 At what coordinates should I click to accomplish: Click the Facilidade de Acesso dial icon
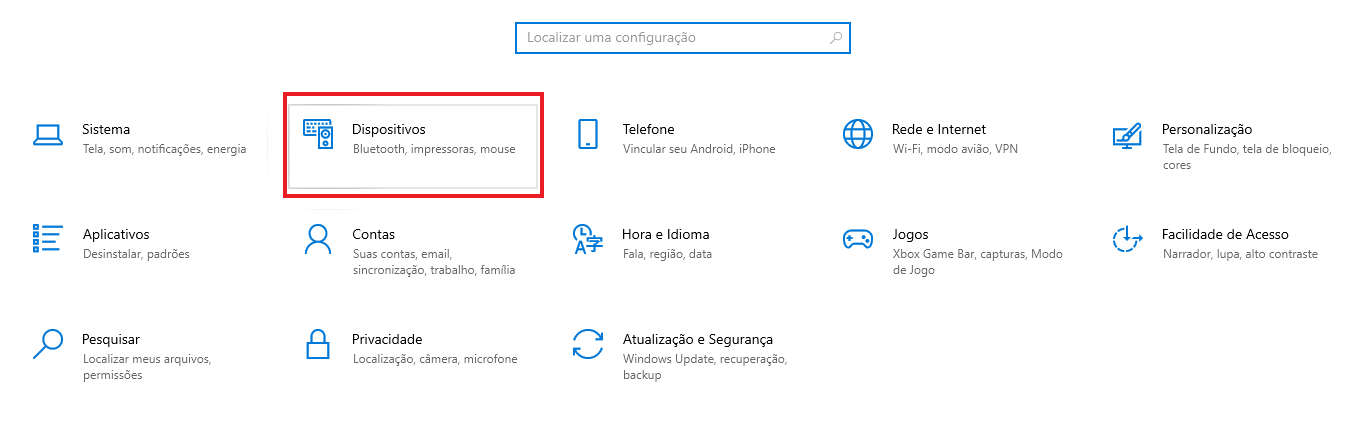(x=1127, y=239)
